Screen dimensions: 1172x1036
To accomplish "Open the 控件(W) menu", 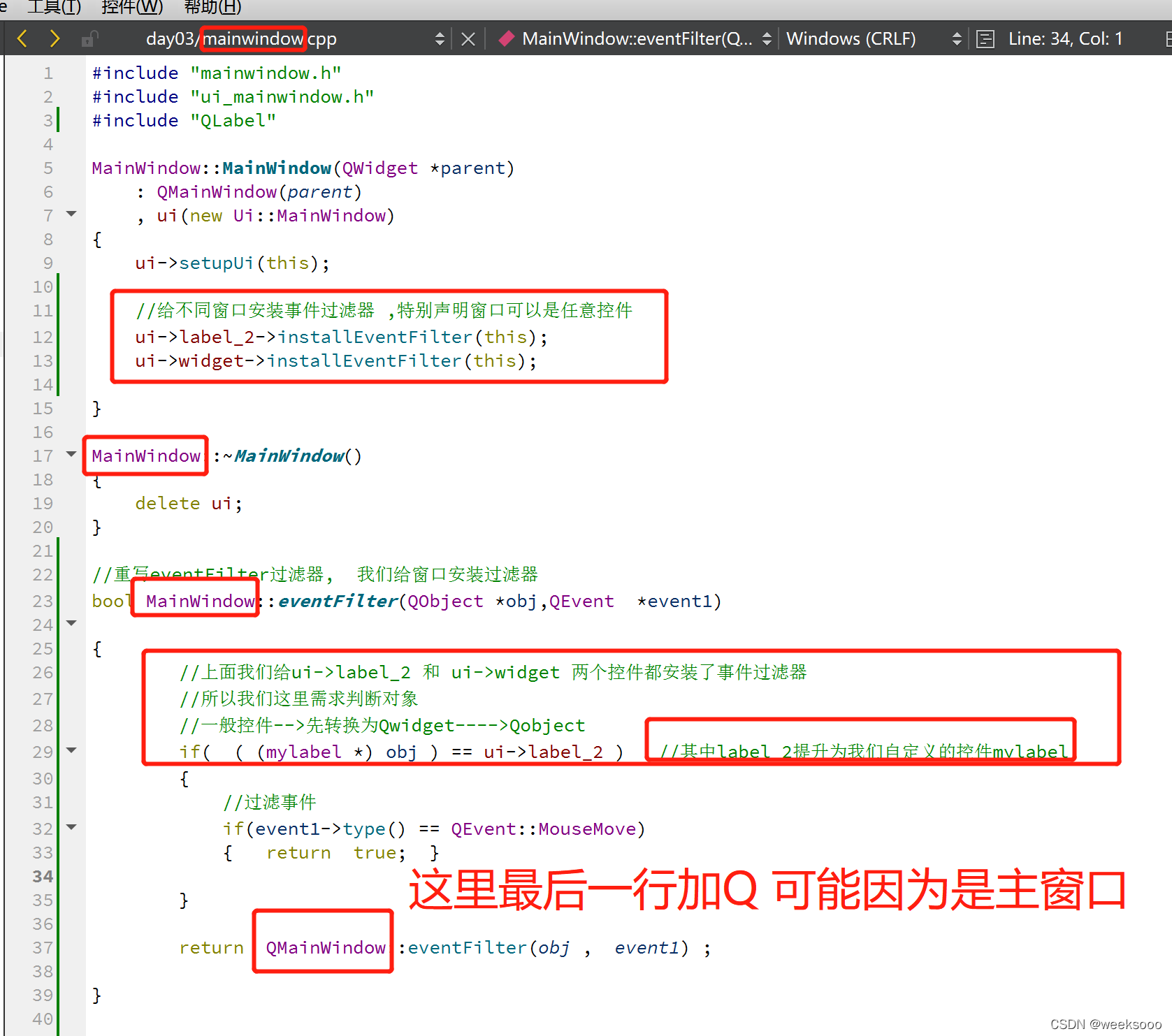I will (x=132, y=7).
